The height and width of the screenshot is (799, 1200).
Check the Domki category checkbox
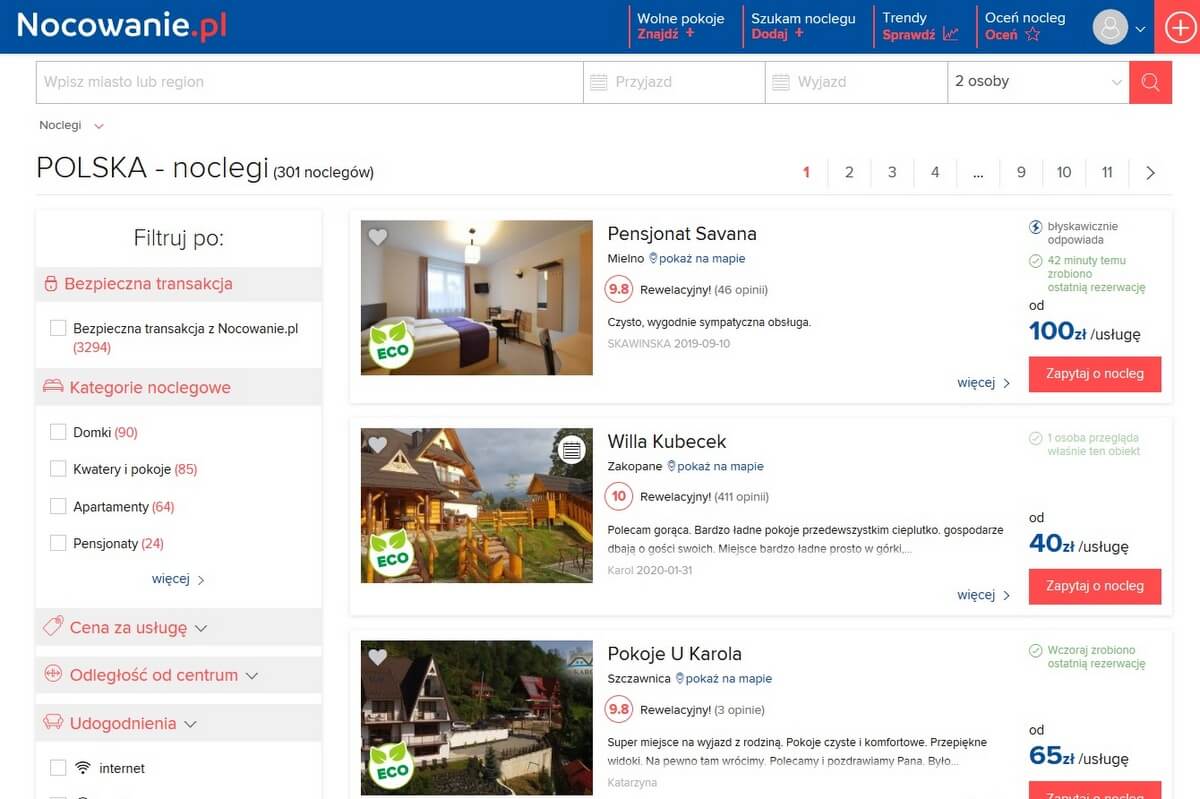(x=58, y=432)
